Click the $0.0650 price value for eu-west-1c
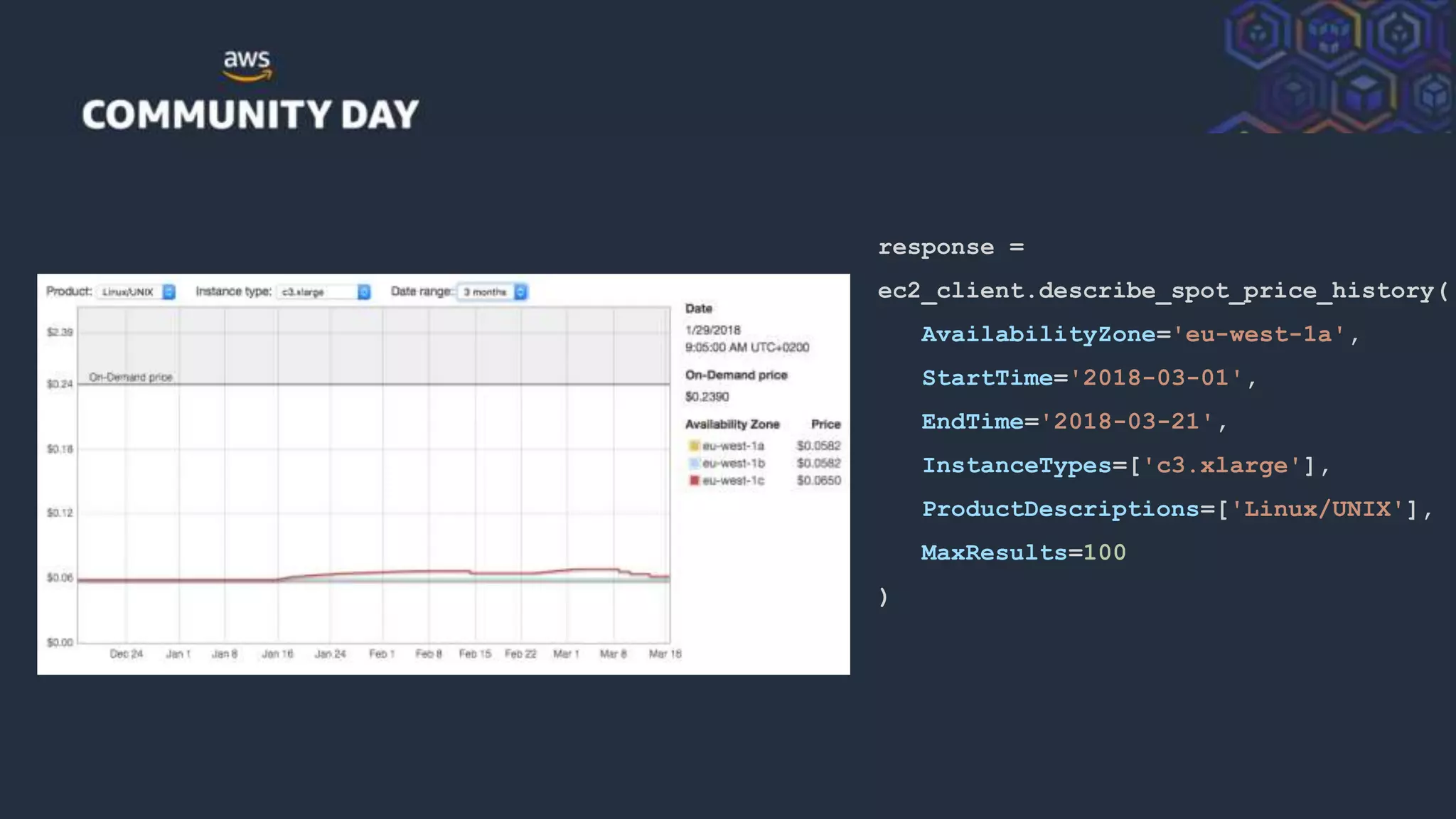Viewport: 1456px width, 819px height. pyautogui.click(x=818, y=481)
